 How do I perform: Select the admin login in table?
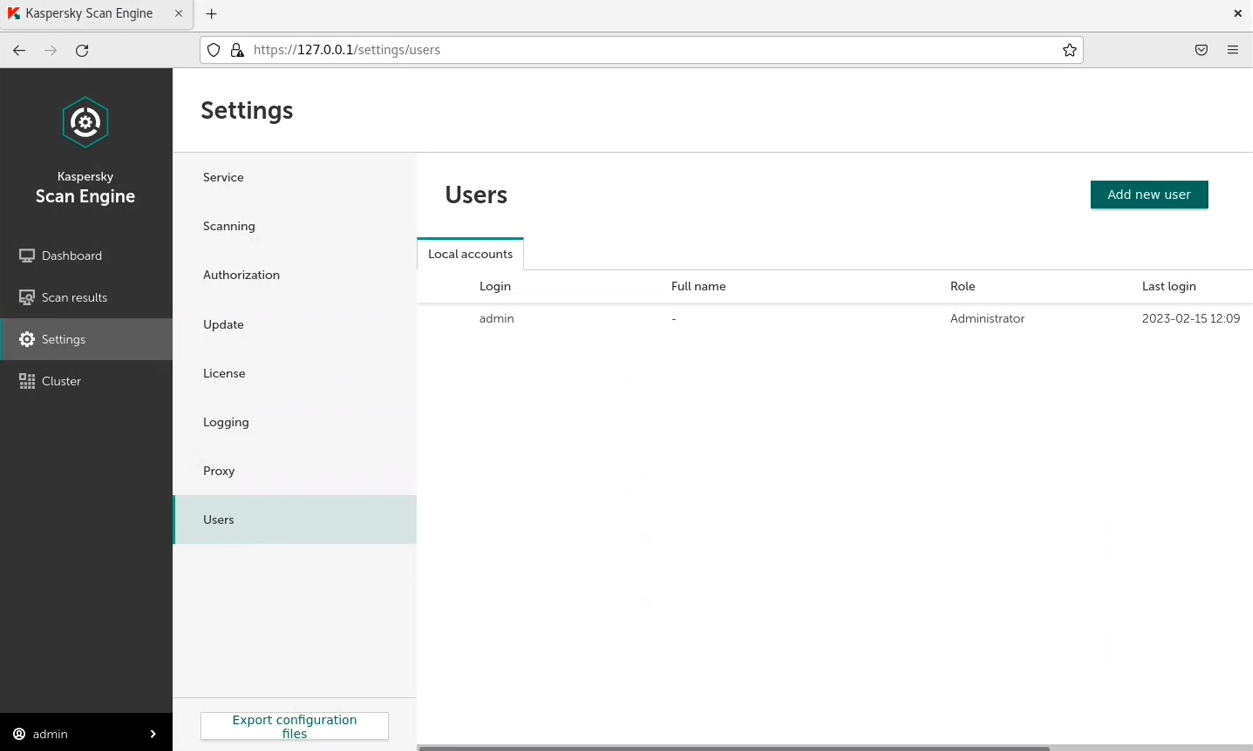pyautogui.click(x=496, y=319)
